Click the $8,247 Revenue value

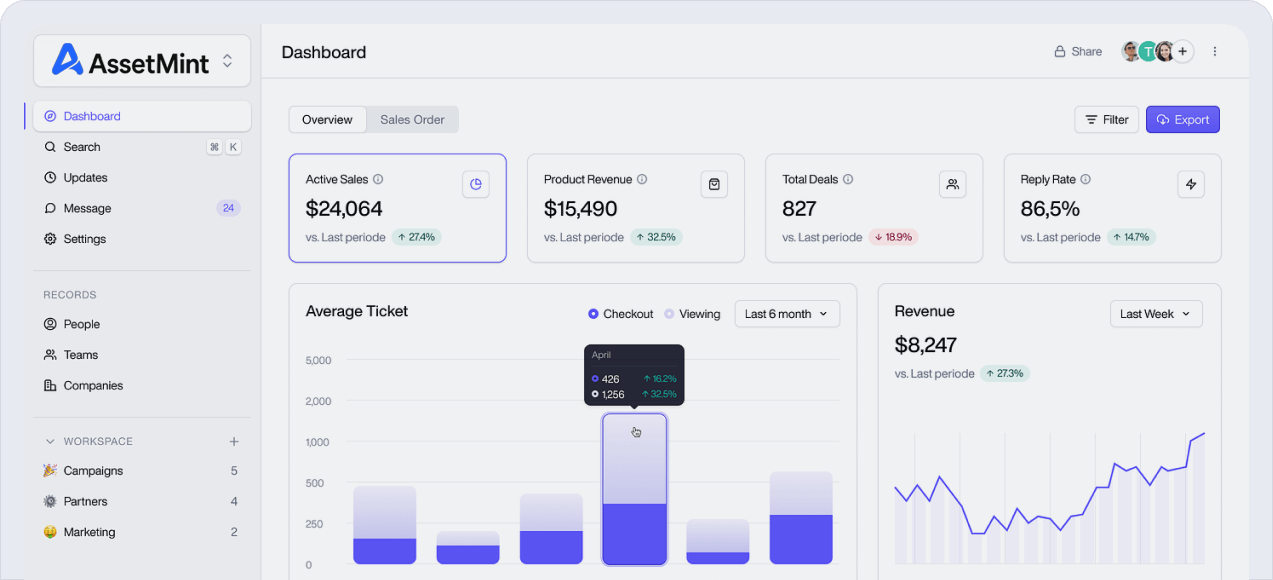click(x=926, y=345)
